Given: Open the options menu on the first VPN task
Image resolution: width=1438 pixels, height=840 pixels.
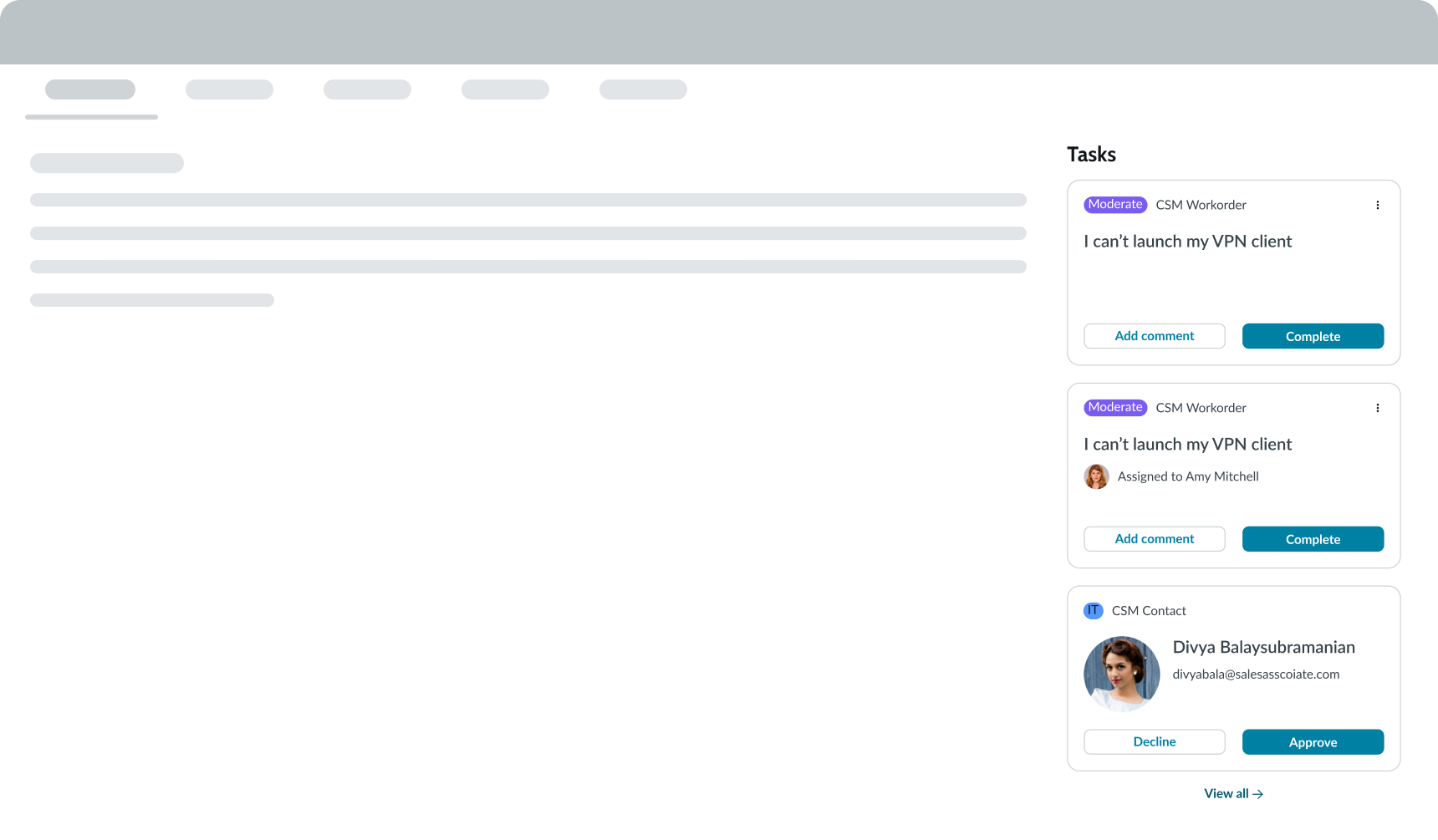Looking at the screenshot, I should (1378, 204).
